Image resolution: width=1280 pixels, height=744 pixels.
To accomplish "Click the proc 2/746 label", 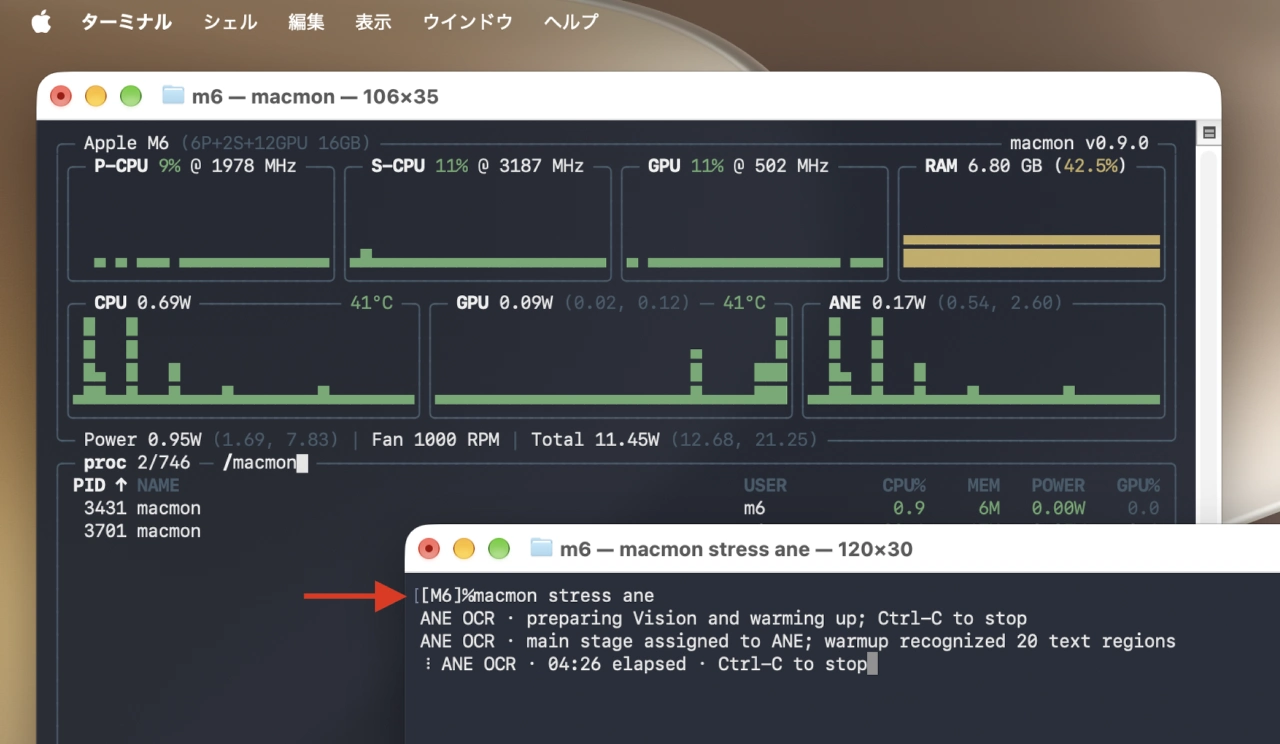I will click(x=137, y=463).
